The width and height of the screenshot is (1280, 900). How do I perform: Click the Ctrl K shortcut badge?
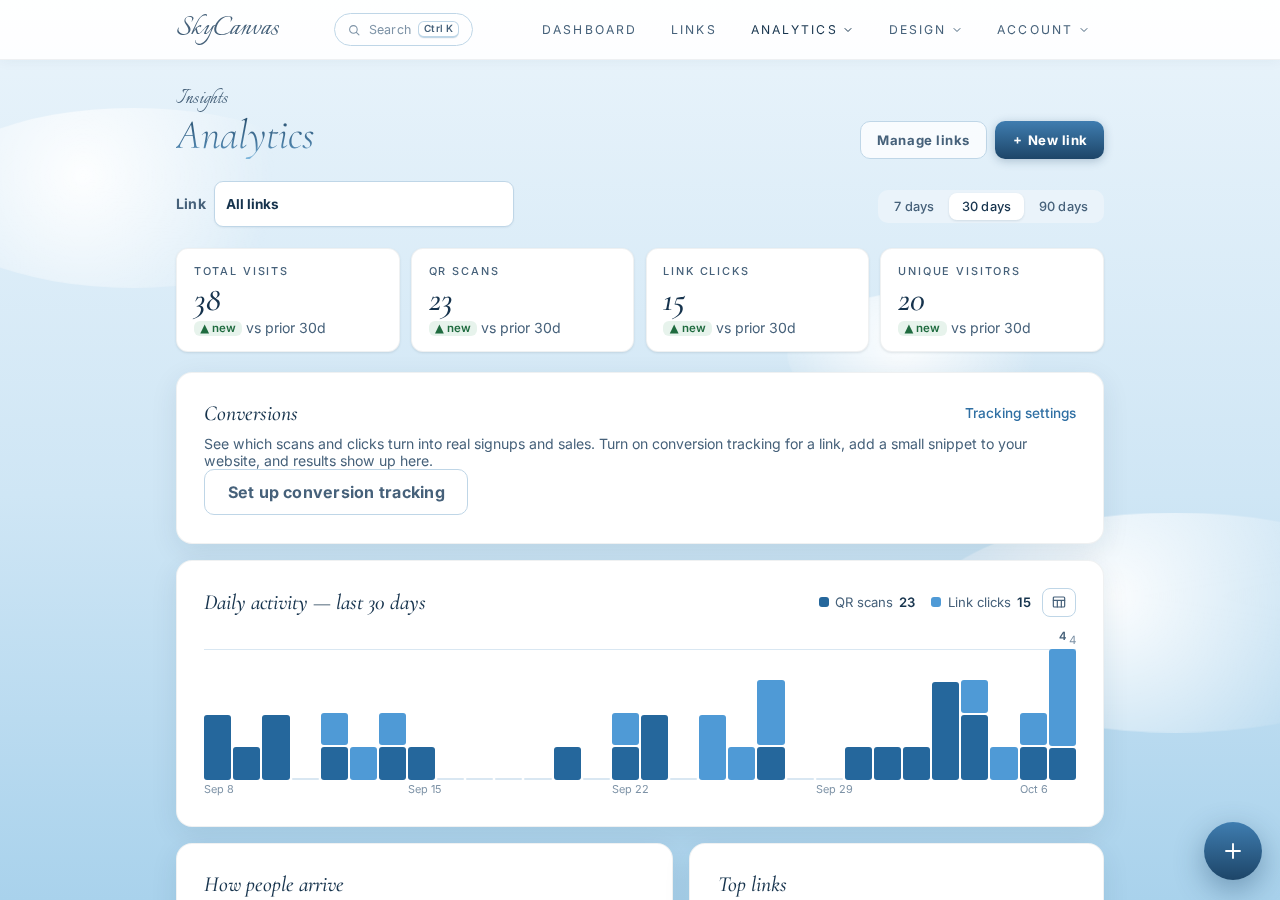438,29
